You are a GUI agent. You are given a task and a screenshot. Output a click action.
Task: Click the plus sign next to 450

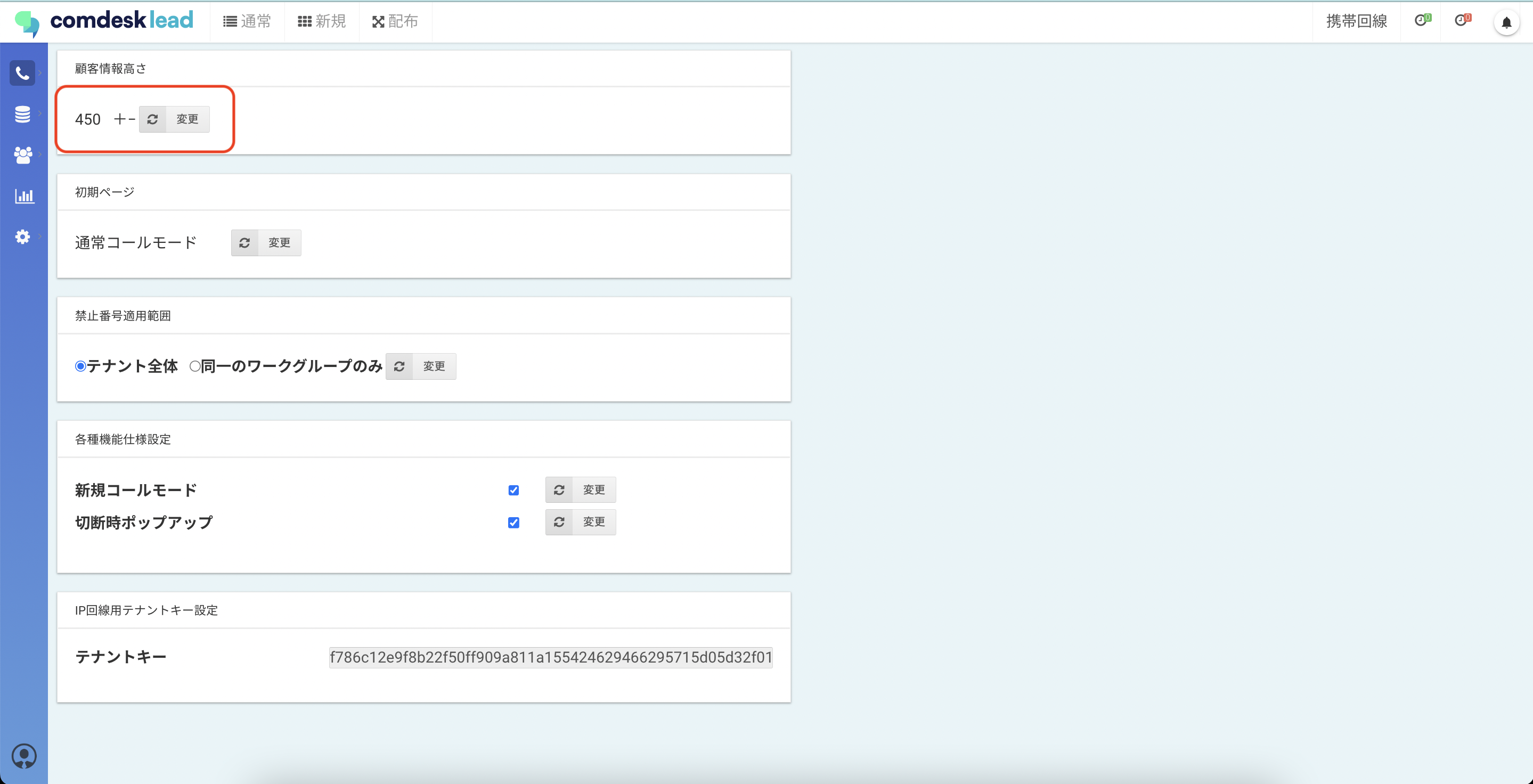(120, 119)
